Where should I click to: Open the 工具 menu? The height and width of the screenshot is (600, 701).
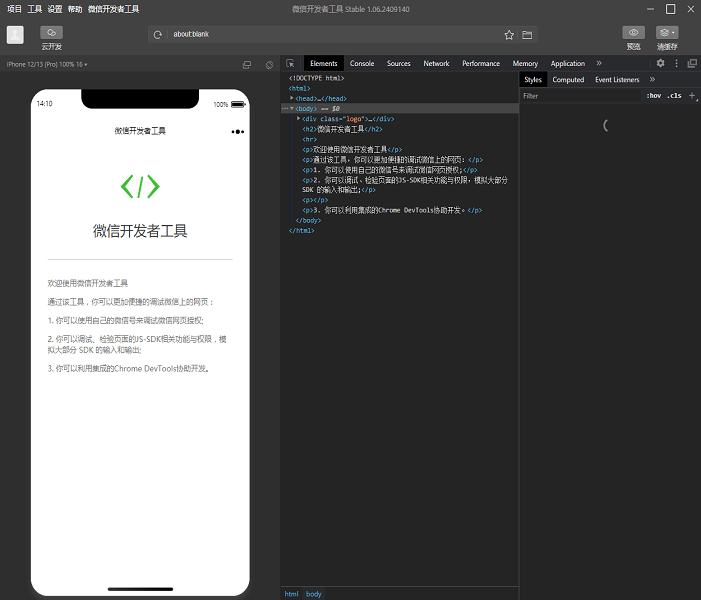click(x=34, y=9)
